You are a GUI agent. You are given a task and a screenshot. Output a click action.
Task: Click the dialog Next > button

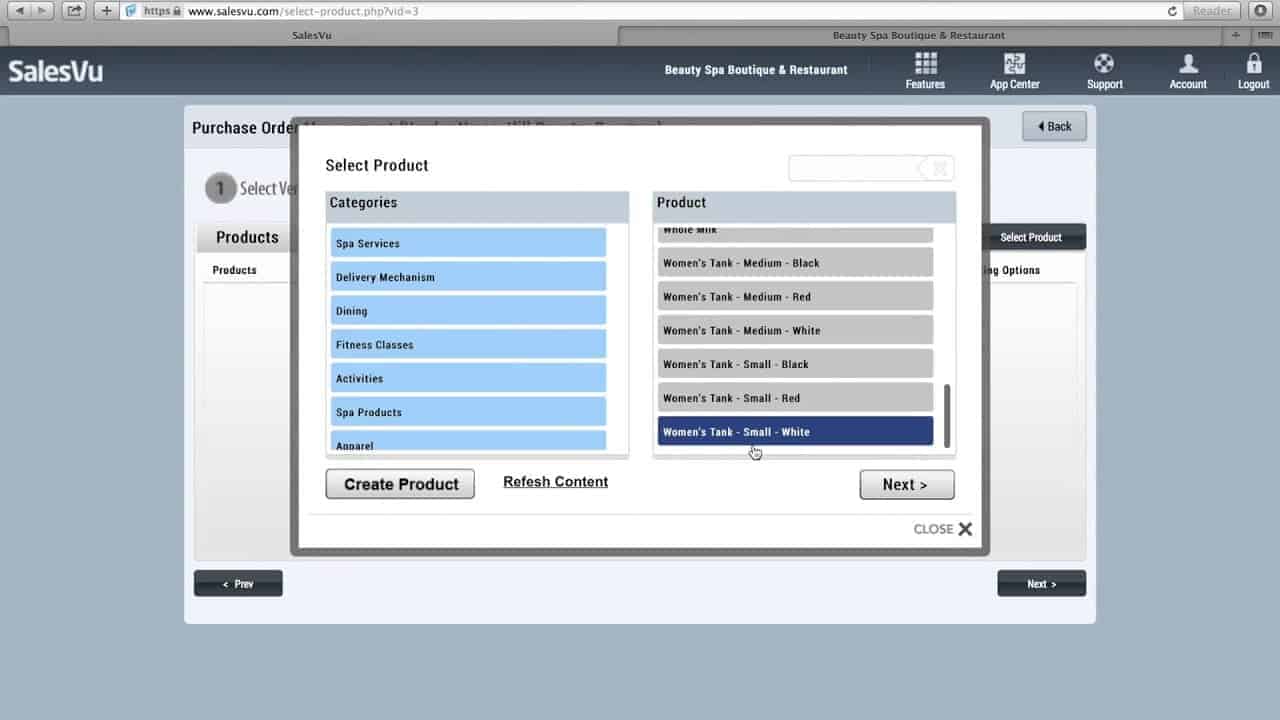(907, 485)
